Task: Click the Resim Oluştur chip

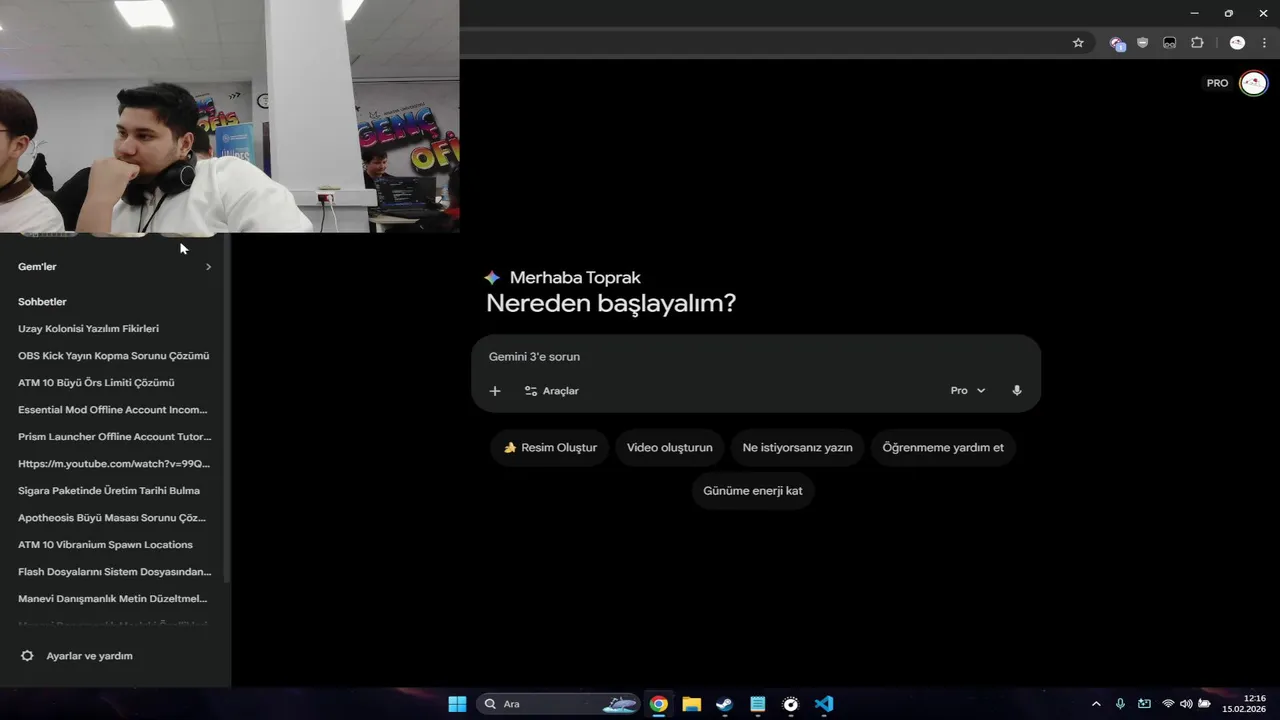Action: (550, 448)
